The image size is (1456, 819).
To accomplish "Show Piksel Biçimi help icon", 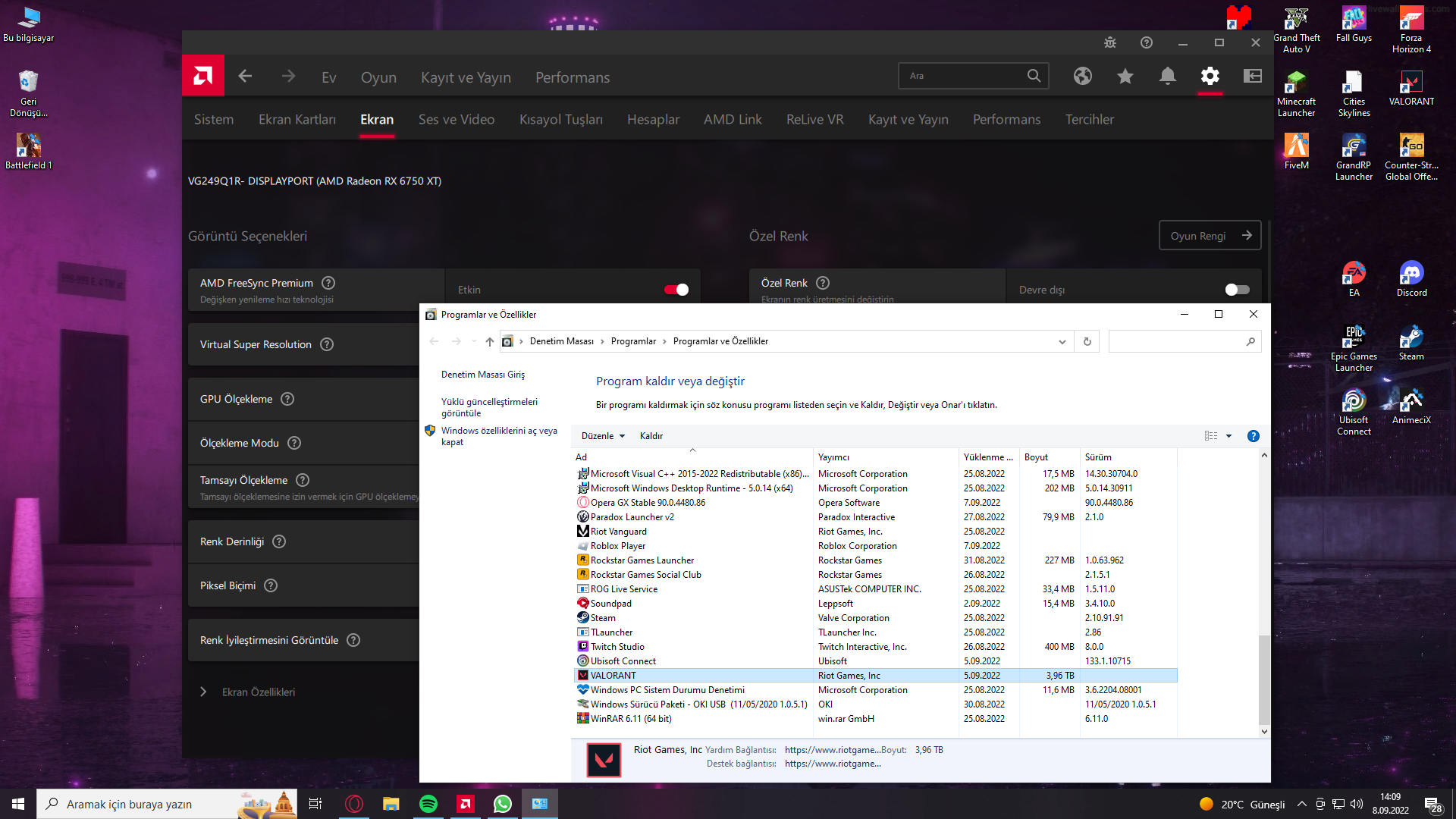I will (x=271, y=585).
